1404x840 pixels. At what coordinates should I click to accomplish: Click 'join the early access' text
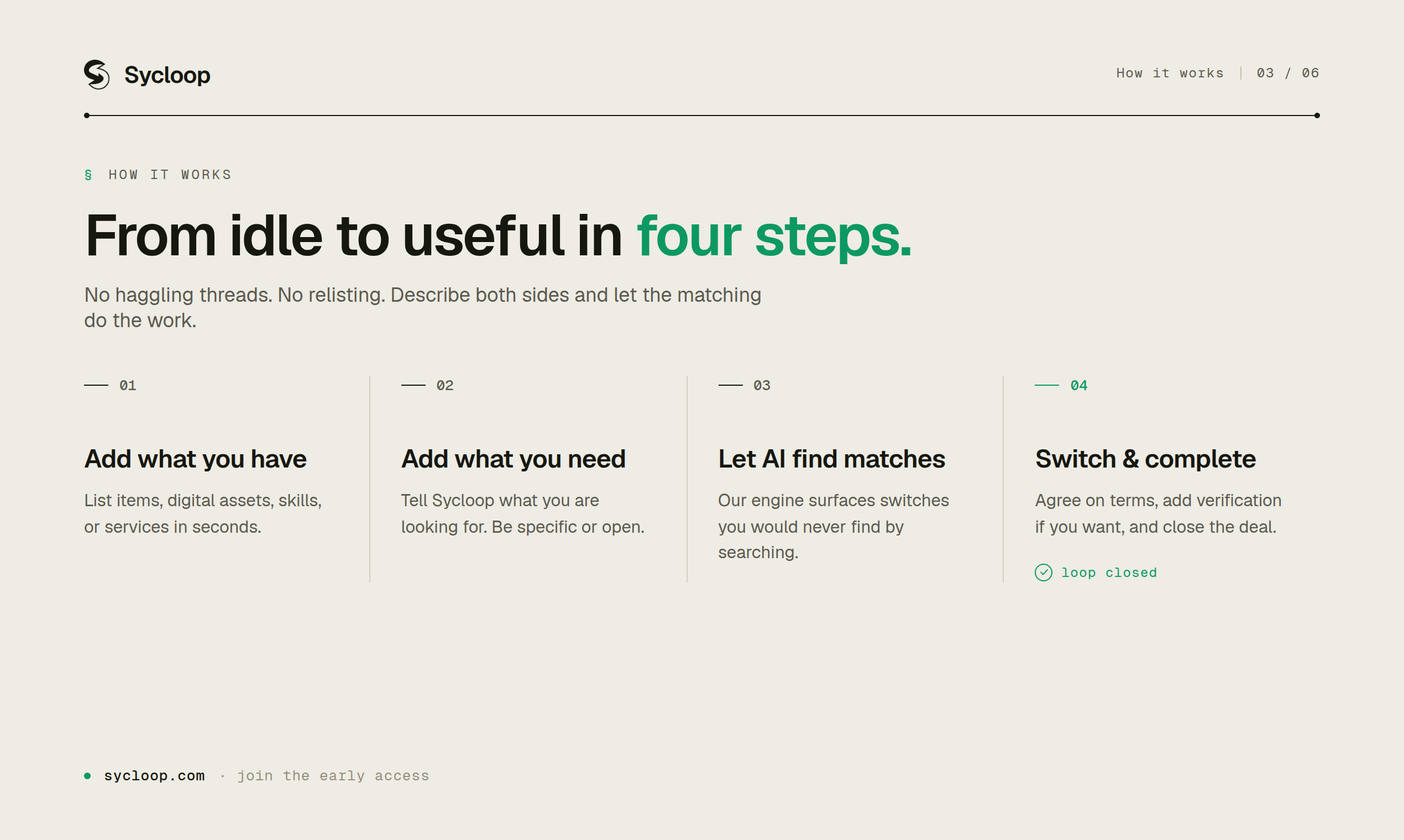(x=333, y=776)
